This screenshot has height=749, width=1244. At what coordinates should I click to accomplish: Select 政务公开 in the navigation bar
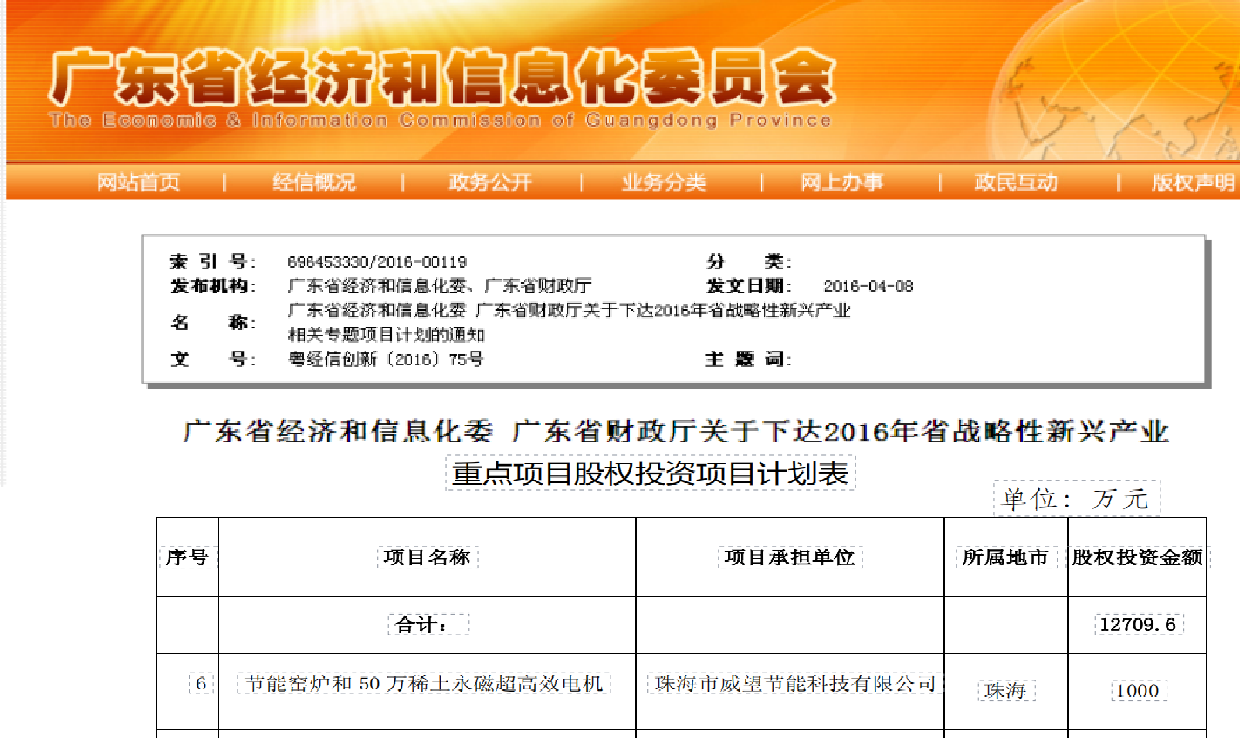pos(490,183)
